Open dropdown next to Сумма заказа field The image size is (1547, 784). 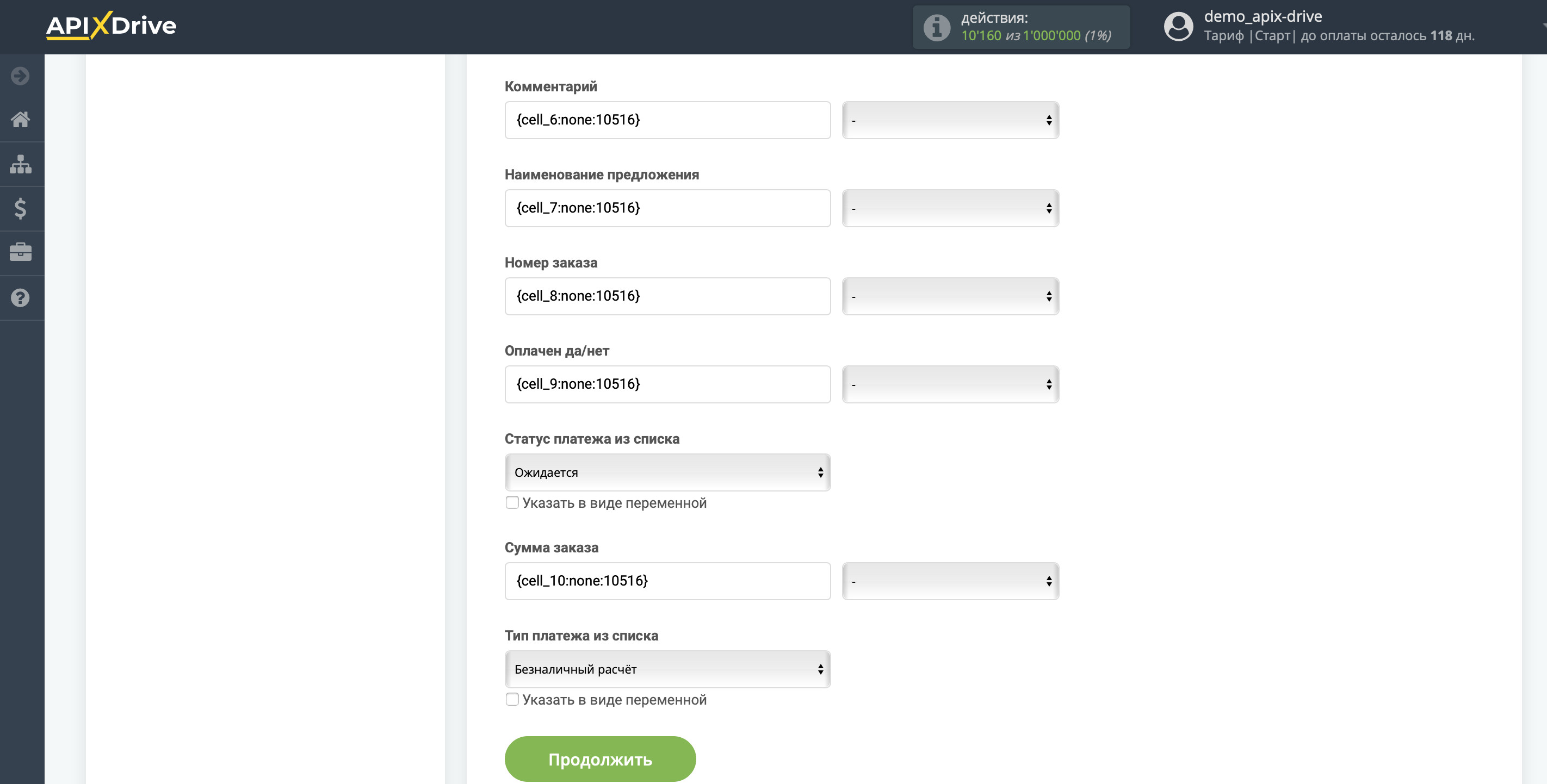pos(950,581)
